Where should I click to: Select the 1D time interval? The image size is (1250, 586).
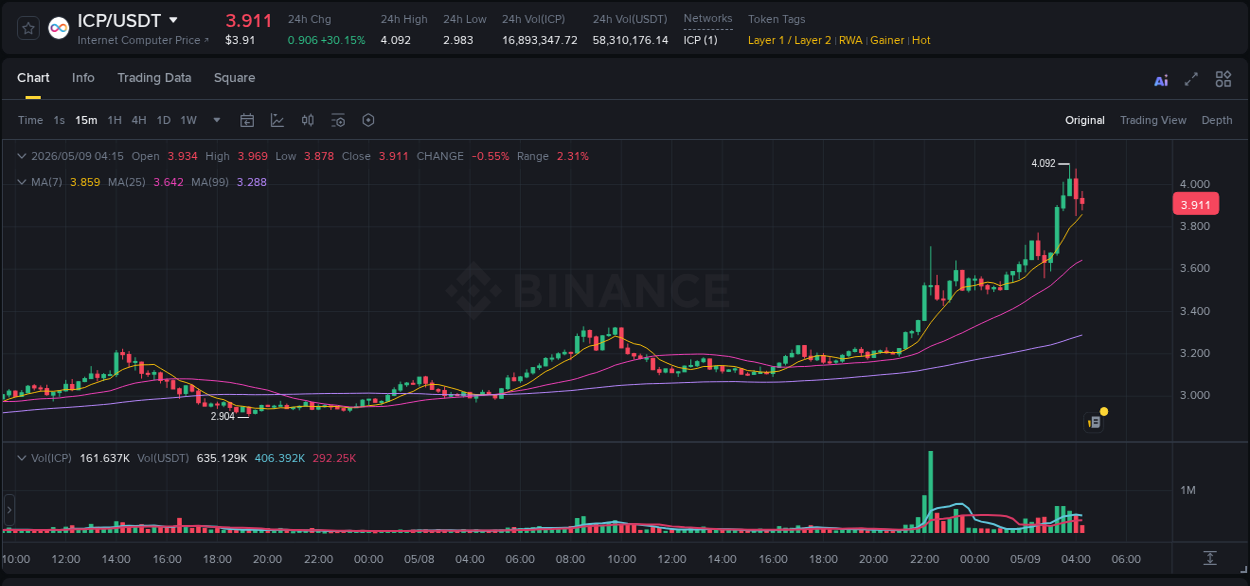pyautogui.click(x=163, y=120)
